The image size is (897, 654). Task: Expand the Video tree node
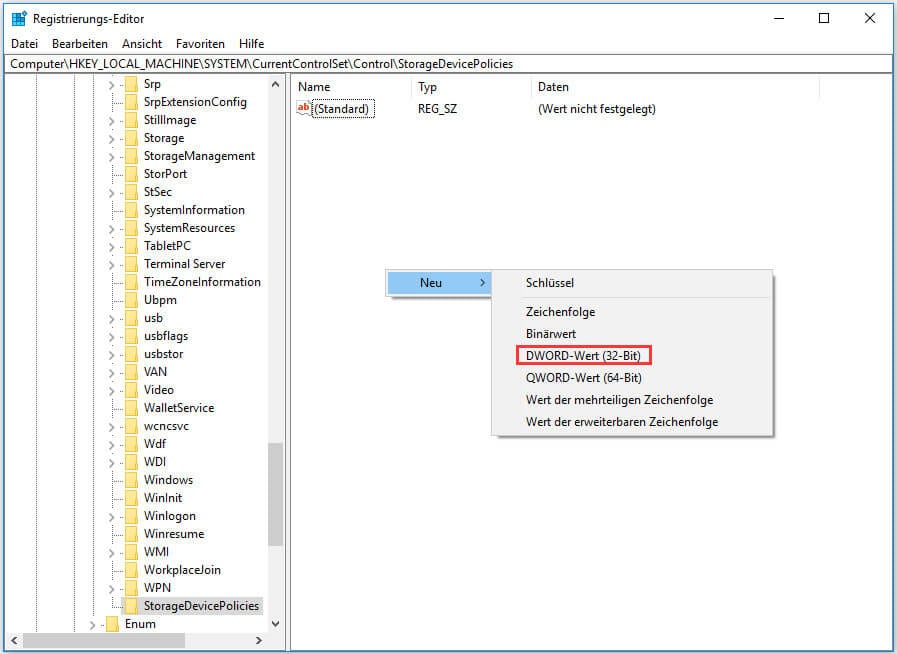click(111, 390)
